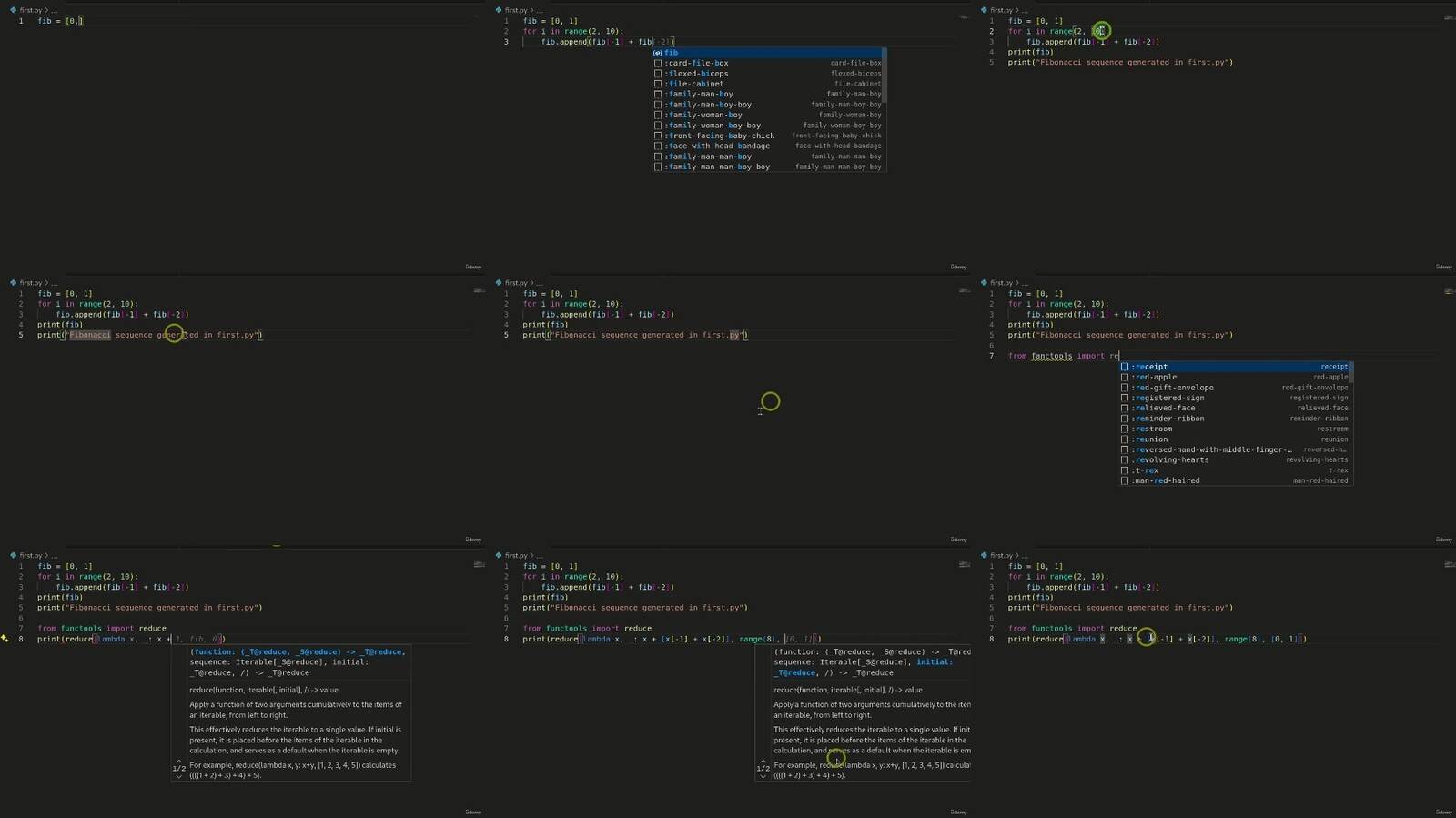This screenshot has width=1456, height=818.
Task: Select the 'fib' variable suggestion
Action: pos(767,53)
